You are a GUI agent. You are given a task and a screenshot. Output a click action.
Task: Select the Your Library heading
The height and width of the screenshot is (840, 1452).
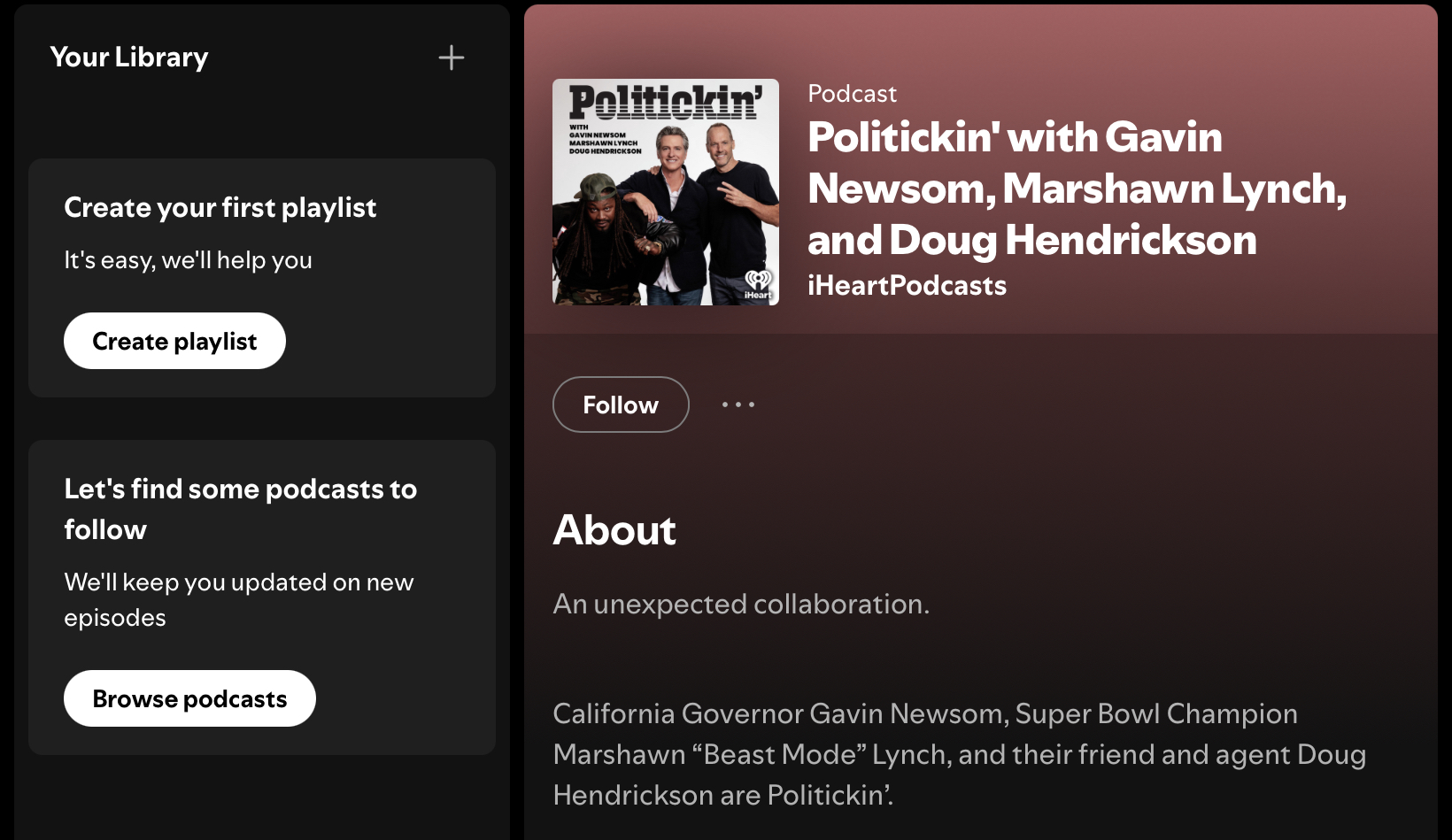129,57
